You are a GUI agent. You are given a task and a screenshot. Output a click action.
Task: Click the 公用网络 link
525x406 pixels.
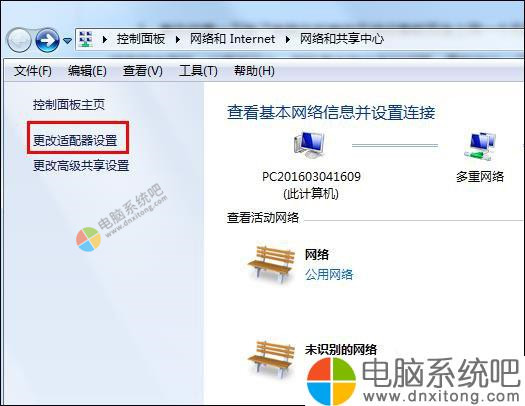click(329, 274)
